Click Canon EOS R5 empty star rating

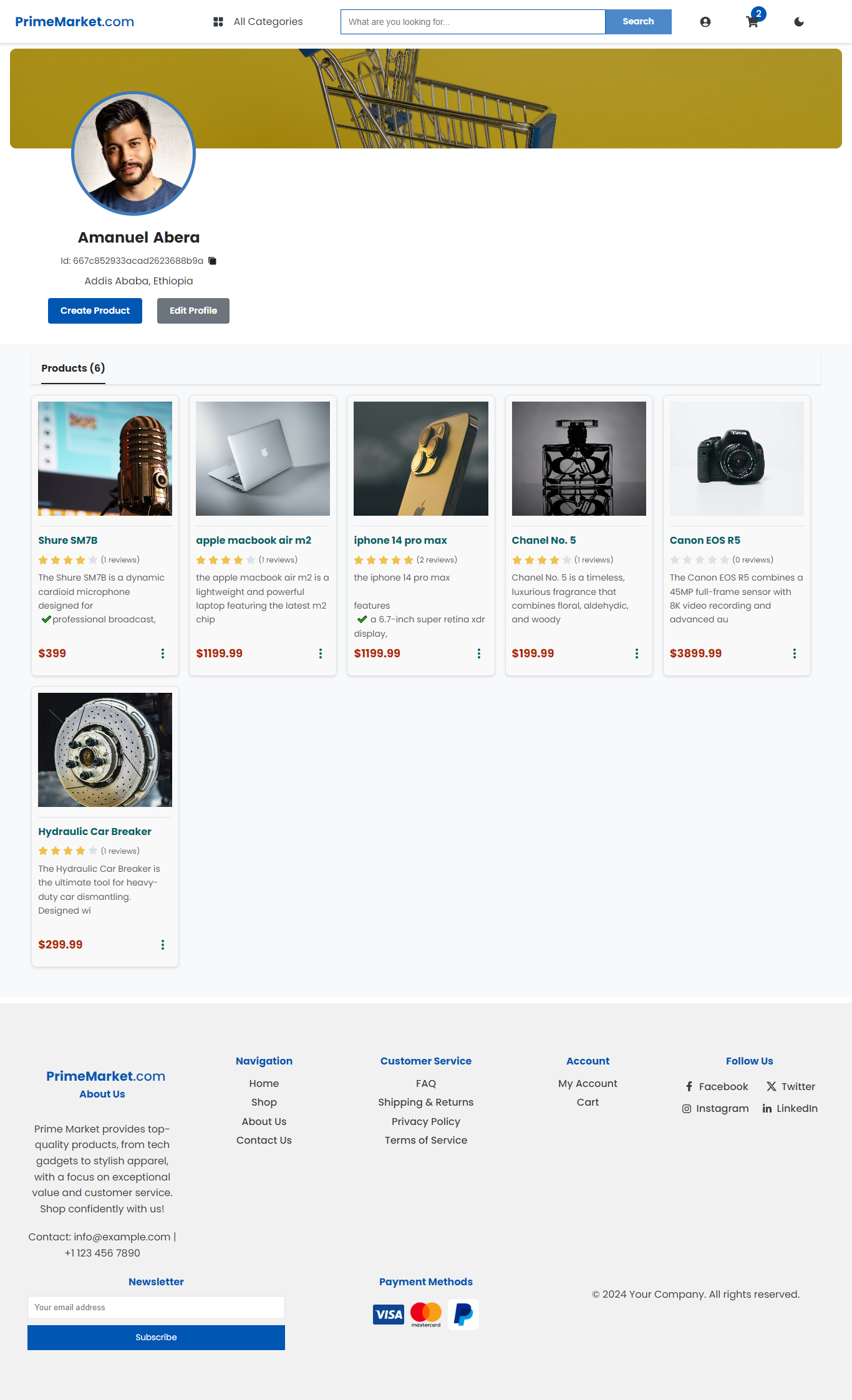[700, 560]
